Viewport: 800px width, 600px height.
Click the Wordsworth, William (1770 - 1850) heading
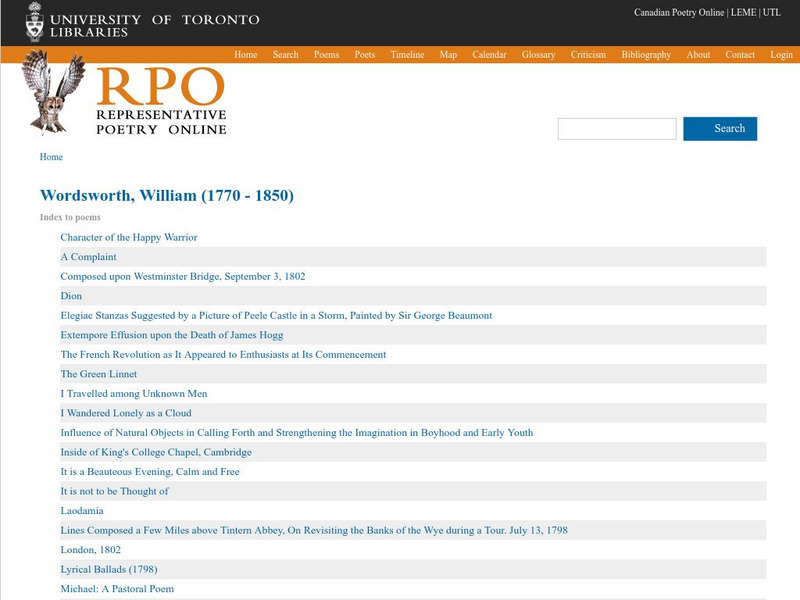[x=167, y=195]
